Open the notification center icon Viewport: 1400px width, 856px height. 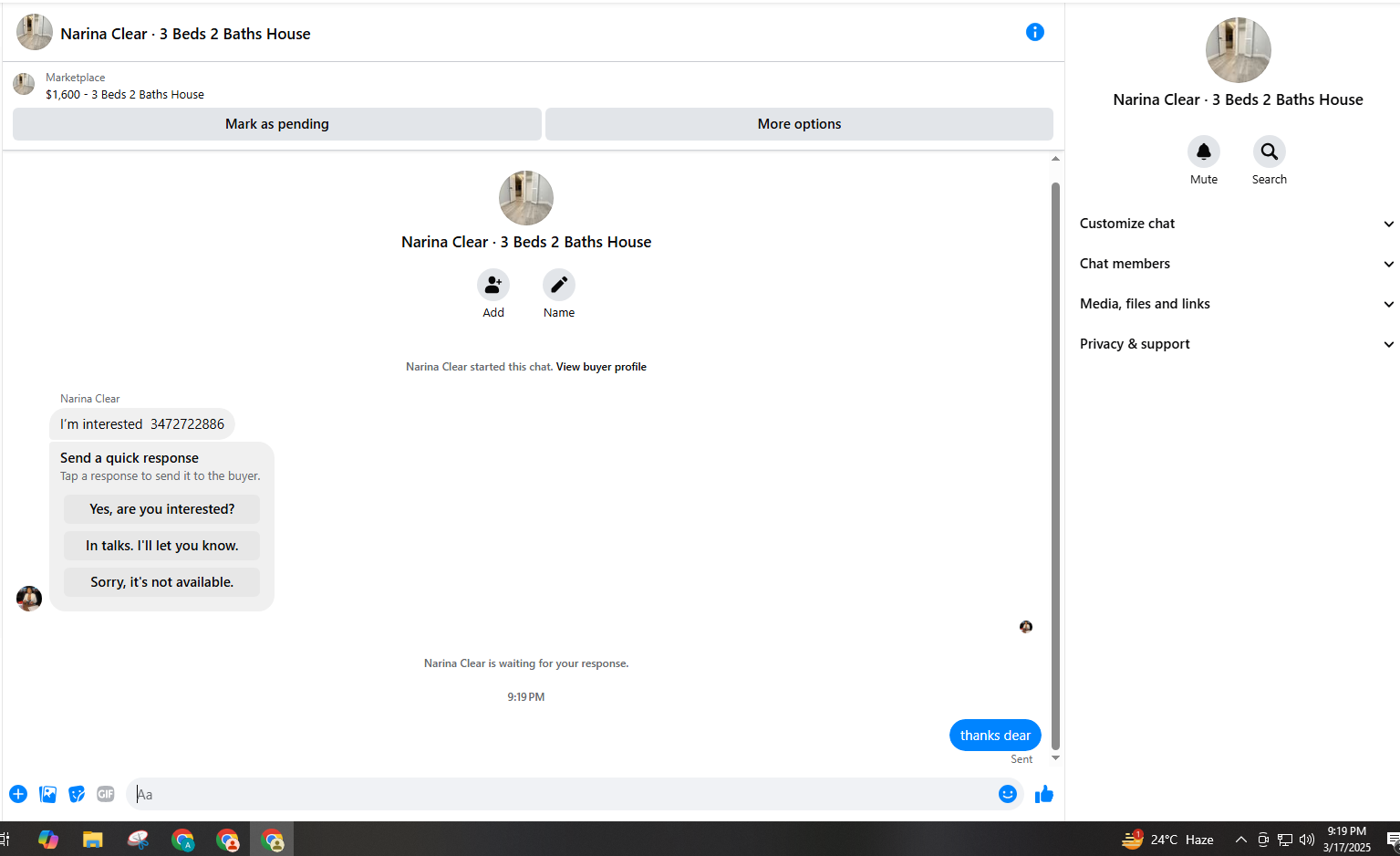click(x=1393, y=840)
